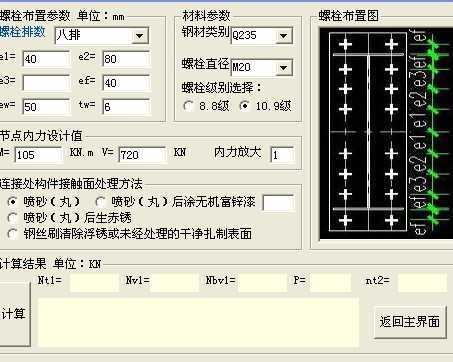Screen dimensions: 453x362
Task: Expand the 钢材类别 dropdown showing Q235
Action: pos(262,35)
